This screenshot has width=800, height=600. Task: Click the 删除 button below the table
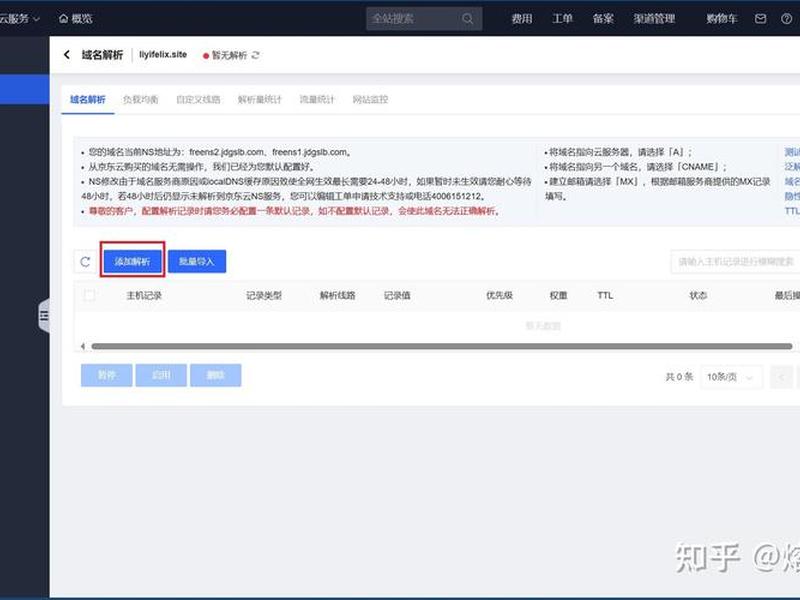[x=215, y=375]
